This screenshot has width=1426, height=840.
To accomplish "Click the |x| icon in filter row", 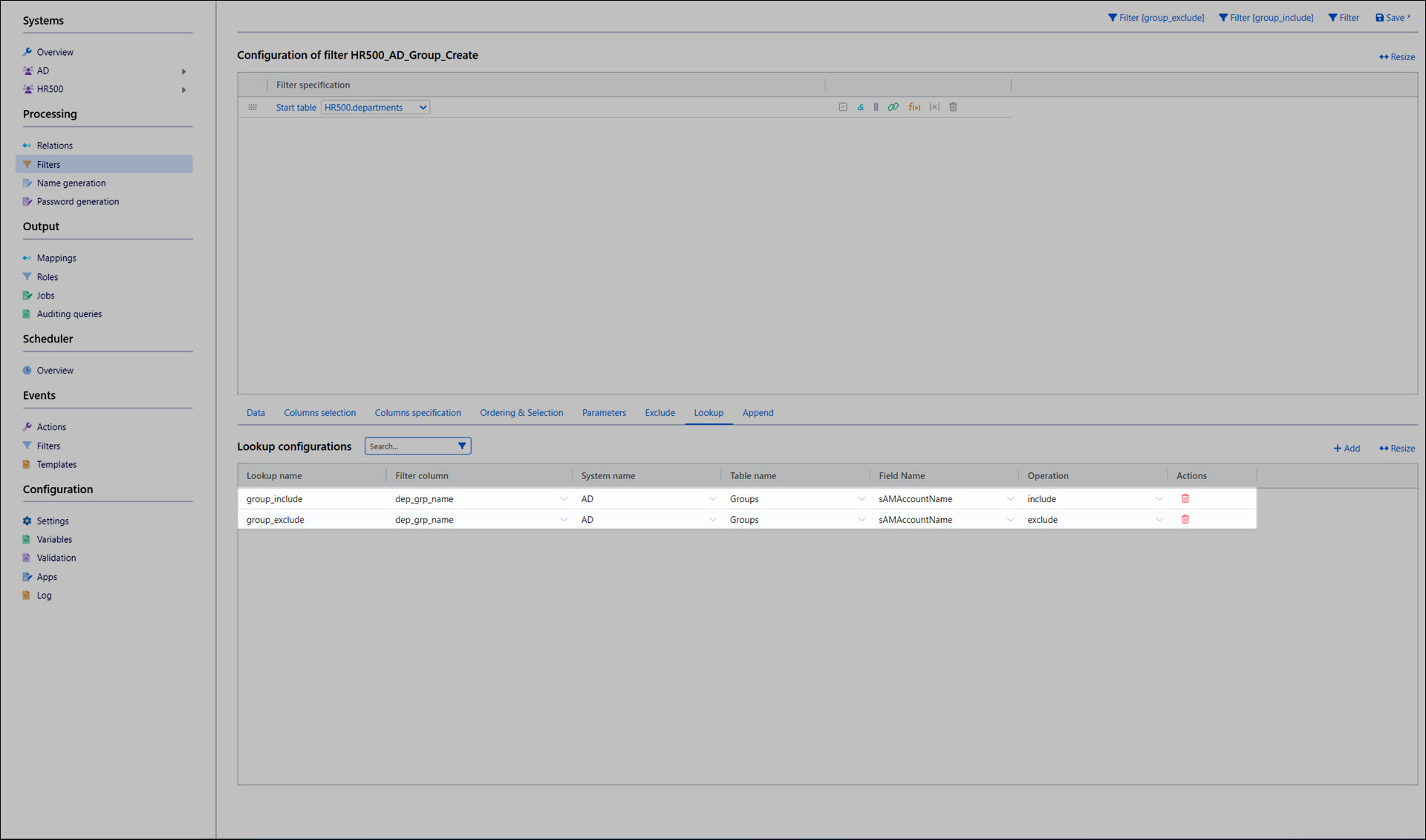I will [x=934, y=107].
